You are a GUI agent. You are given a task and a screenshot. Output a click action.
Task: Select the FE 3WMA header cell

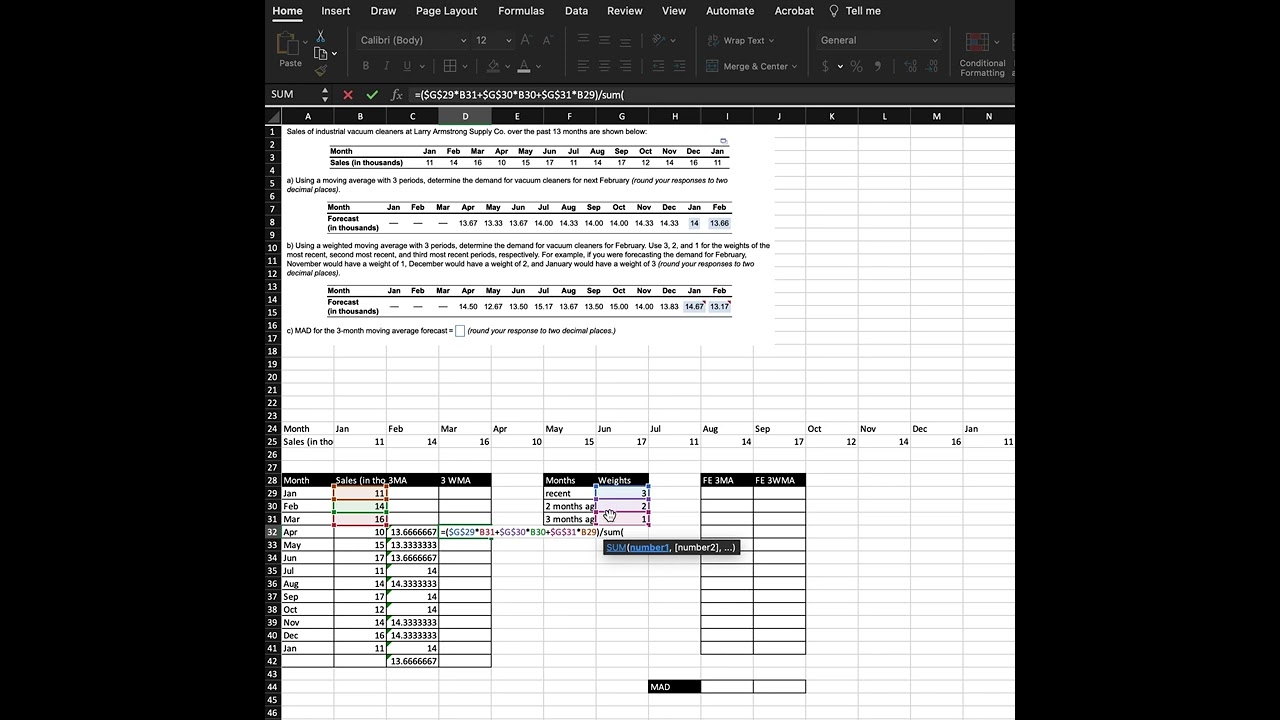(779, 480)
